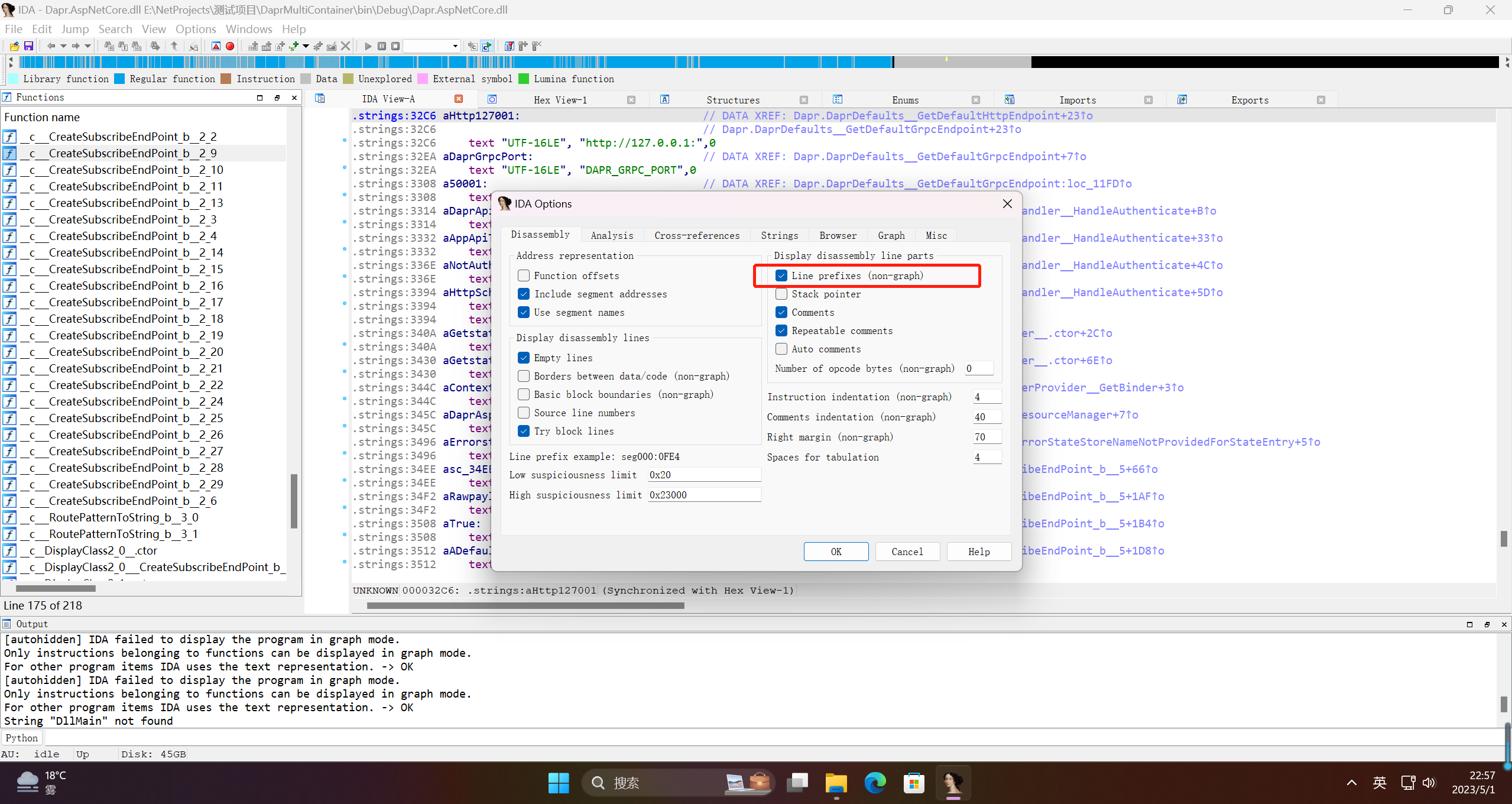Click the delete X icon in toolbar
The height and width of the screenshot is (804, 1512).
[x=346, y=46]
